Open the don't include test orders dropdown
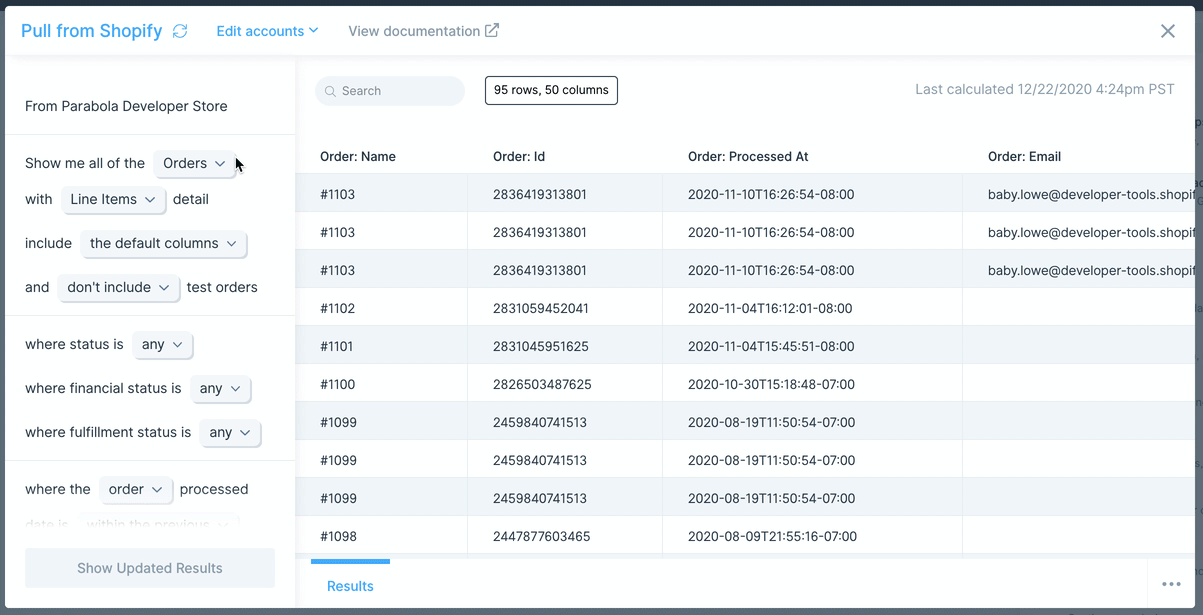1203x615 pixels. [x=119, y=287]
